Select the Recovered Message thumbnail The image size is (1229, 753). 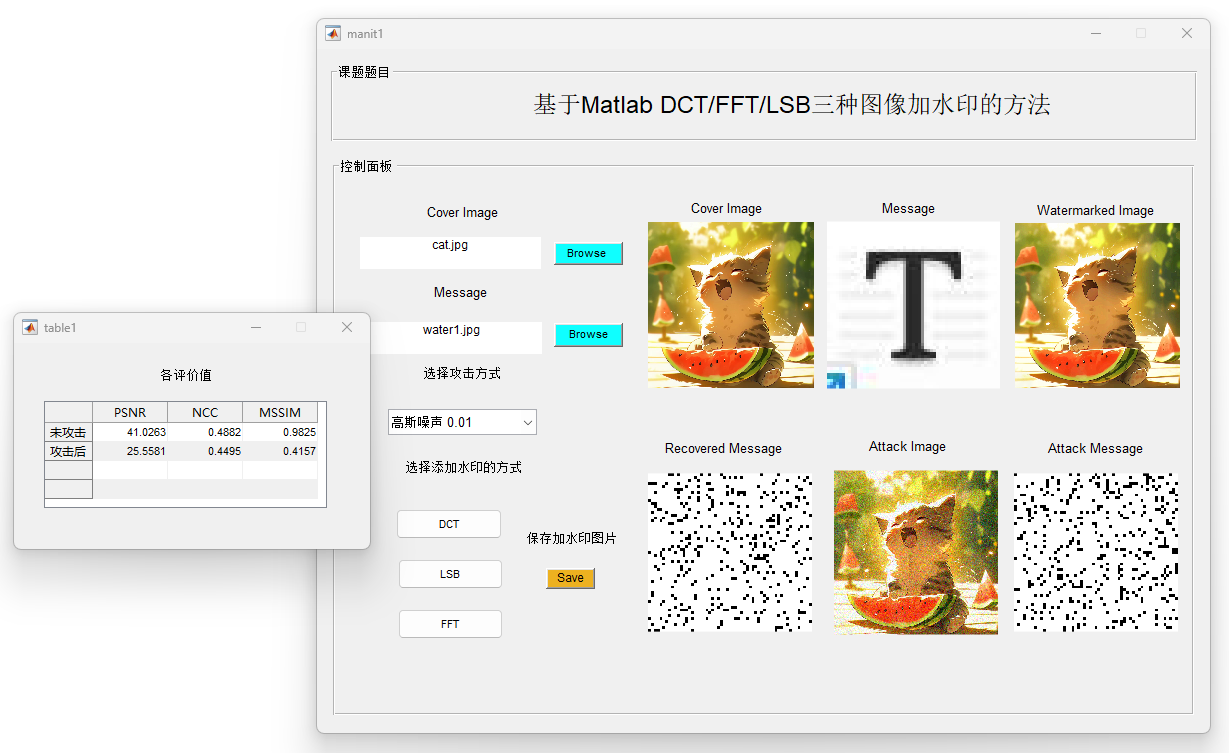pos(730,552)
